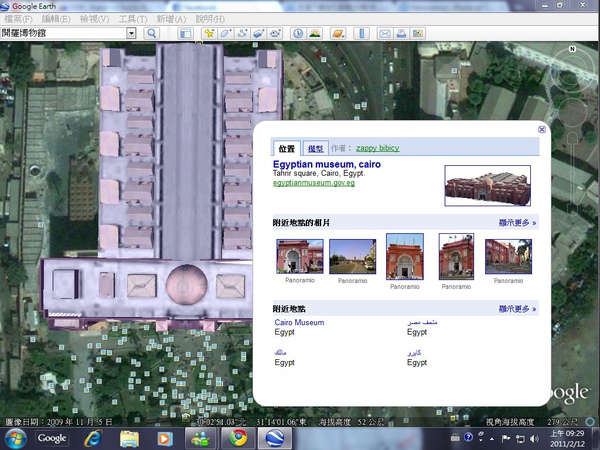Click the Egyptian museum, cairo title
Viewport: 600px width, 450px height.
[327, 164]
